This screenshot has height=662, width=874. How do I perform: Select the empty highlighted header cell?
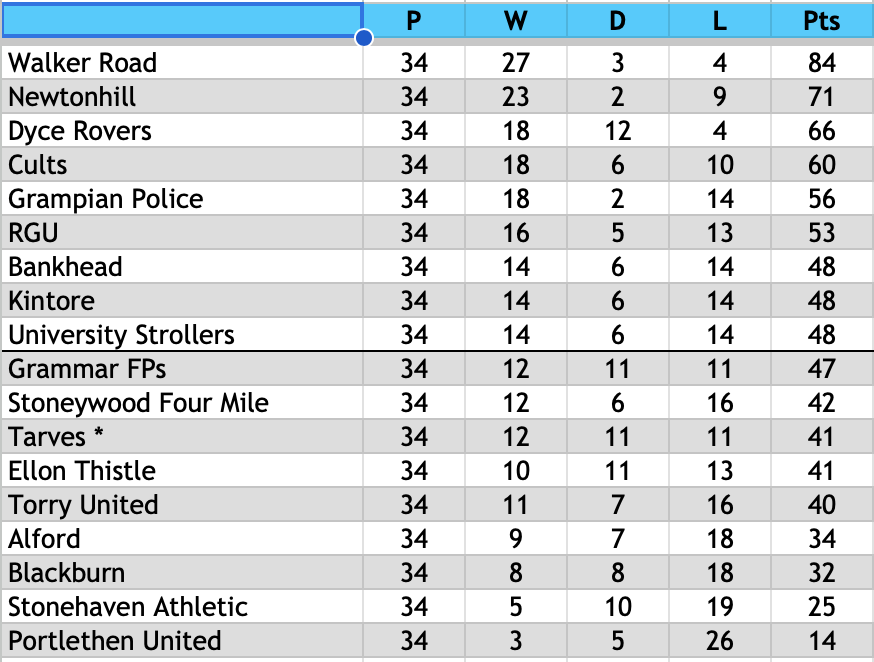tap(182, 20)
